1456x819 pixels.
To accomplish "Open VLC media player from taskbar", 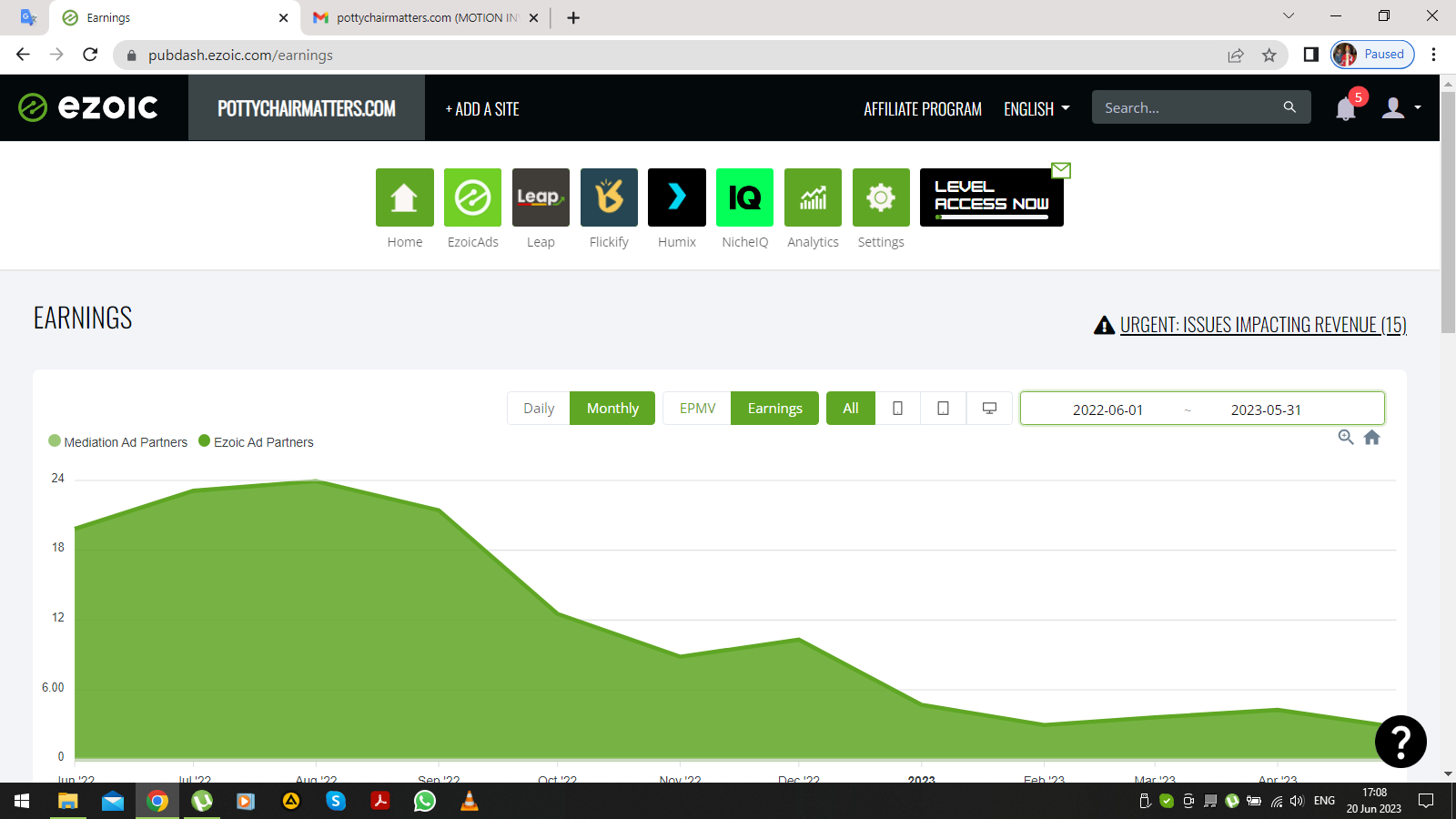I will (470, 801).
